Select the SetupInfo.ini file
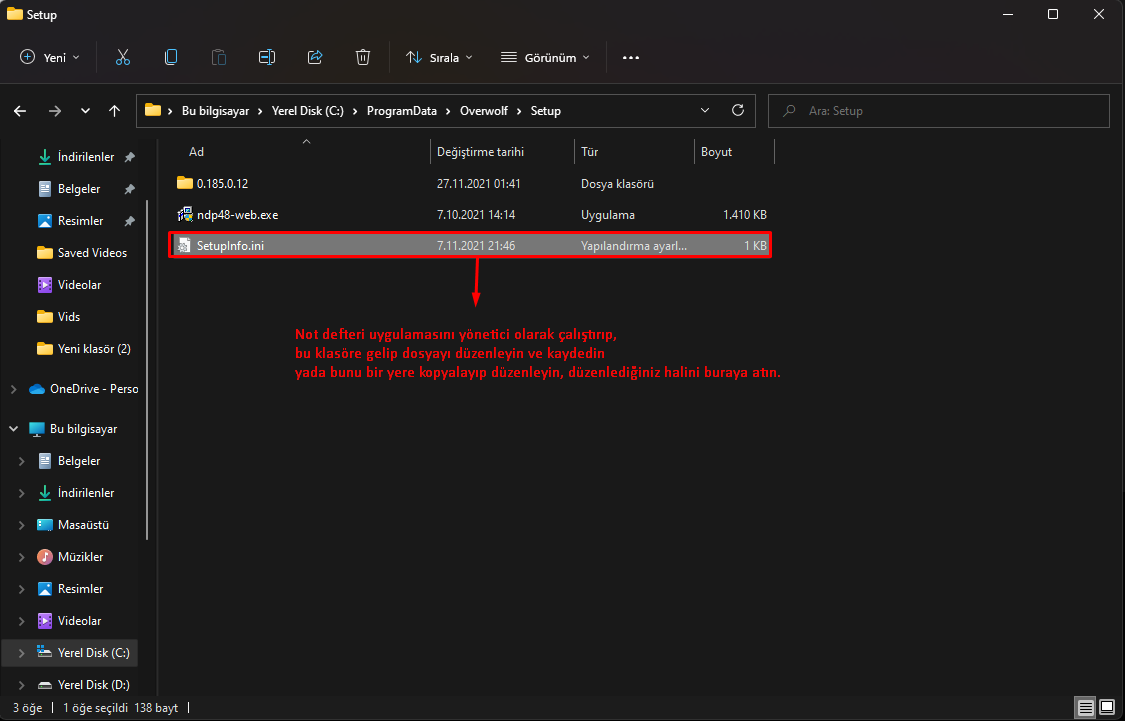The width and height of the screenshot is (1125, 721). click(x=470, y=245)
